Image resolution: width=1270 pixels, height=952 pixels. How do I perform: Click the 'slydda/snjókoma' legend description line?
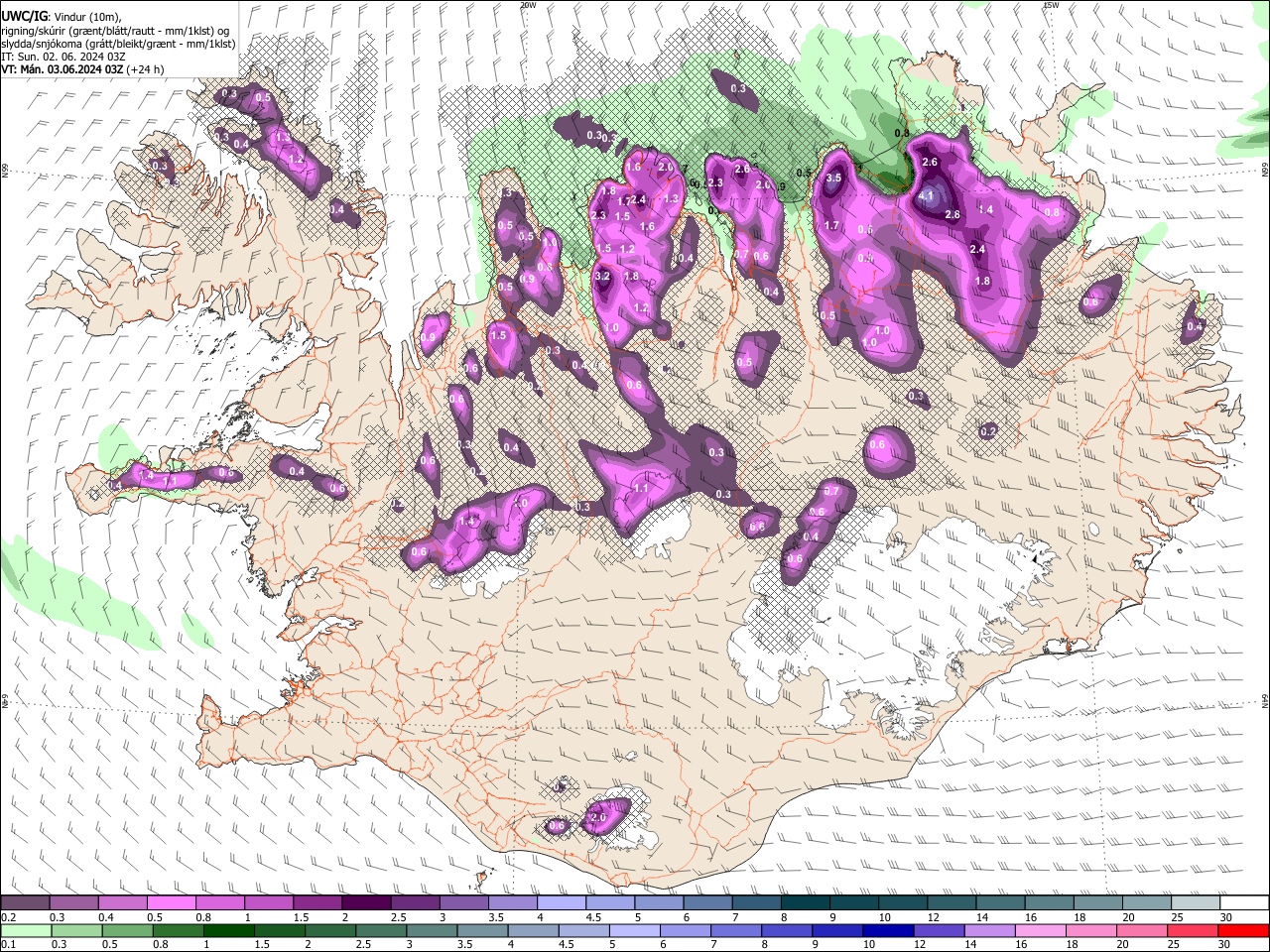coord(118,44)
